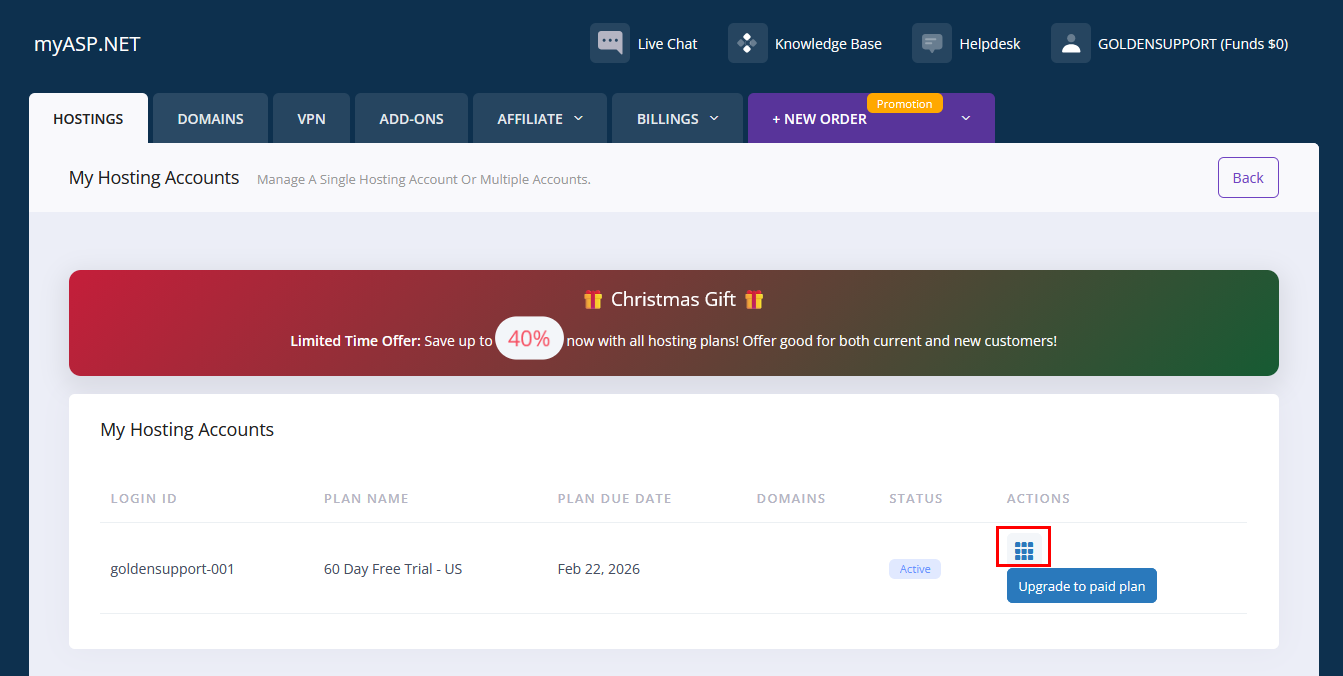The height and width of the screenshot is (676, 1343).
Task: Click the Knowledge Base diamond icon
Action: coord(747,43)
